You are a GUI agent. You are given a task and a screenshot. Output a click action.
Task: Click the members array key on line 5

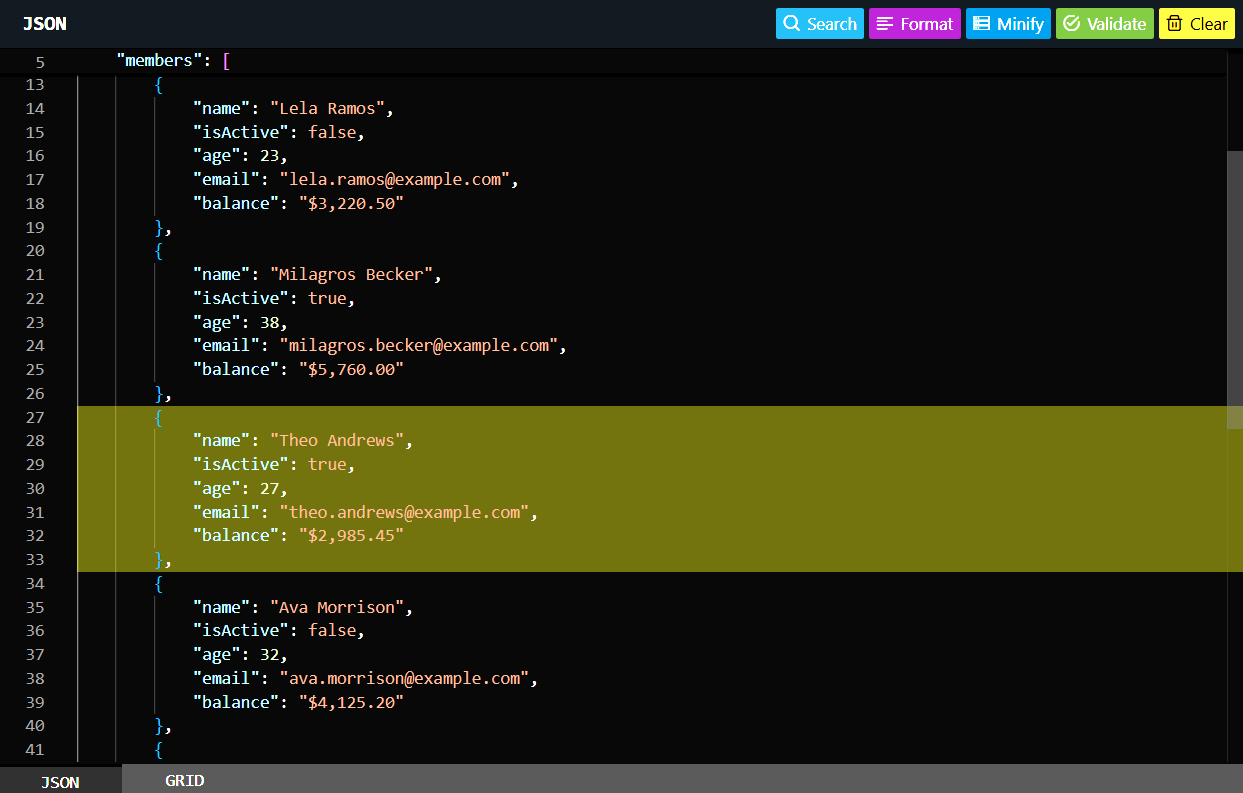[158, 60]
